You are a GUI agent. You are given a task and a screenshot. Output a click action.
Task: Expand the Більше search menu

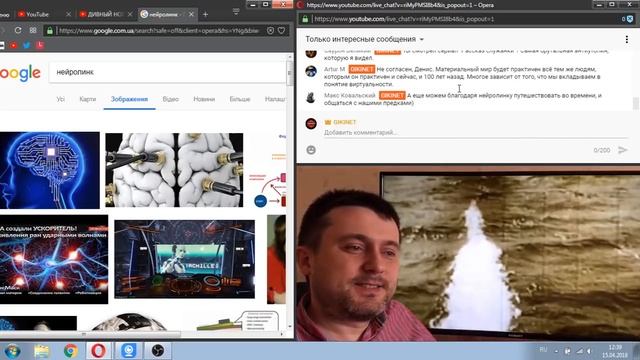(240, 99)
